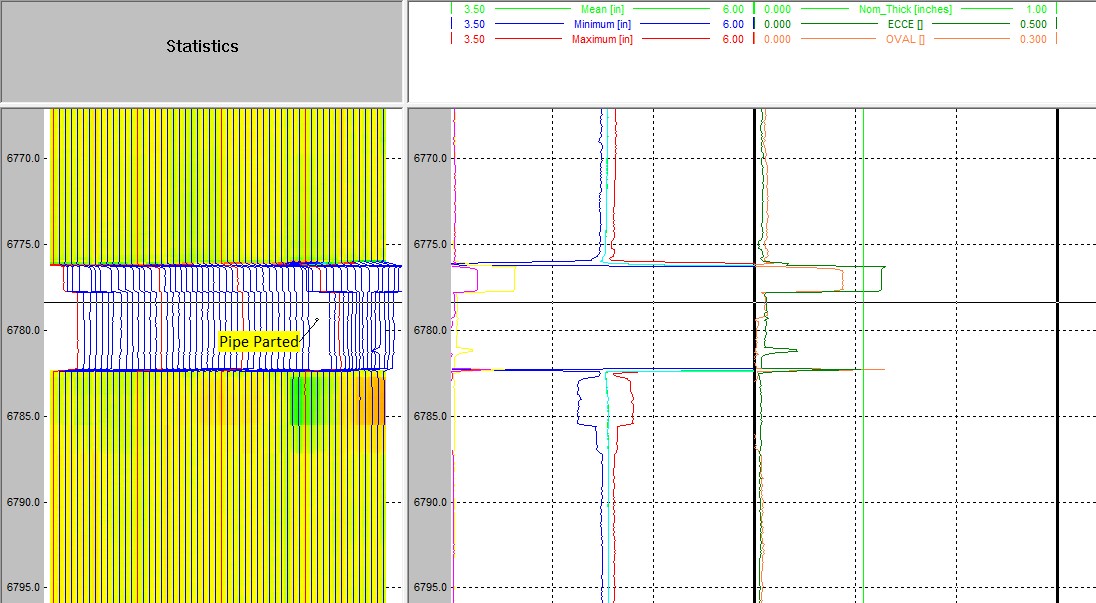Click the depth label 6795.0
This screenshot has height=603, width=1096.
coord(23,588)
